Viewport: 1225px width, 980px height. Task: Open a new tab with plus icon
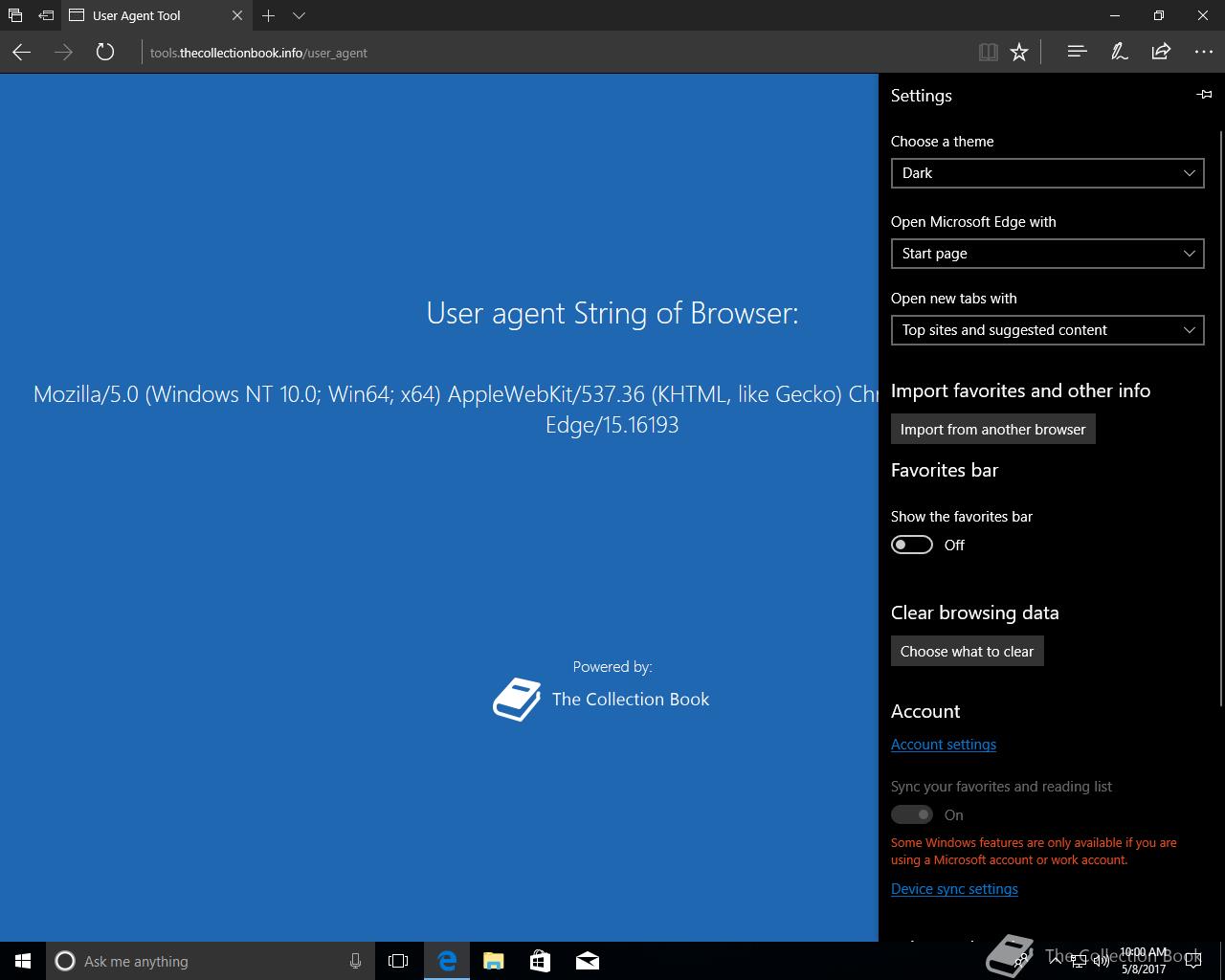pos(269,15)
